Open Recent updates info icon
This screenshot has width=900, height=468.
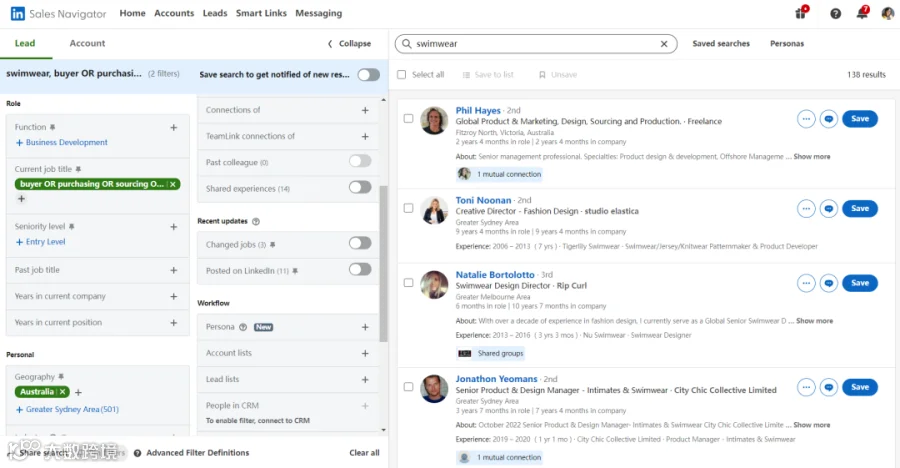tap(256, 222)
